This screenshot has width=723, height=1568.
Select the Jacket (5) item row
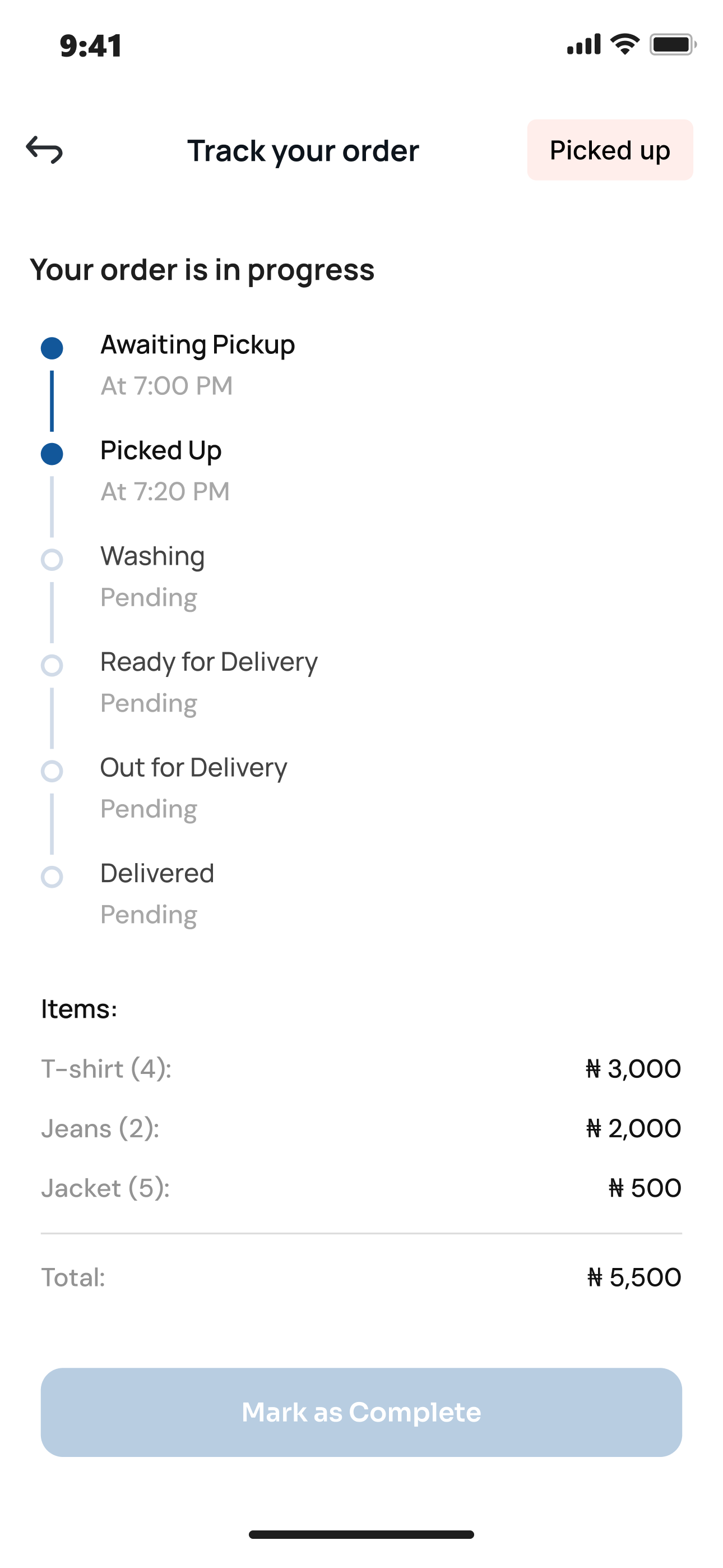coord(361,1188)
